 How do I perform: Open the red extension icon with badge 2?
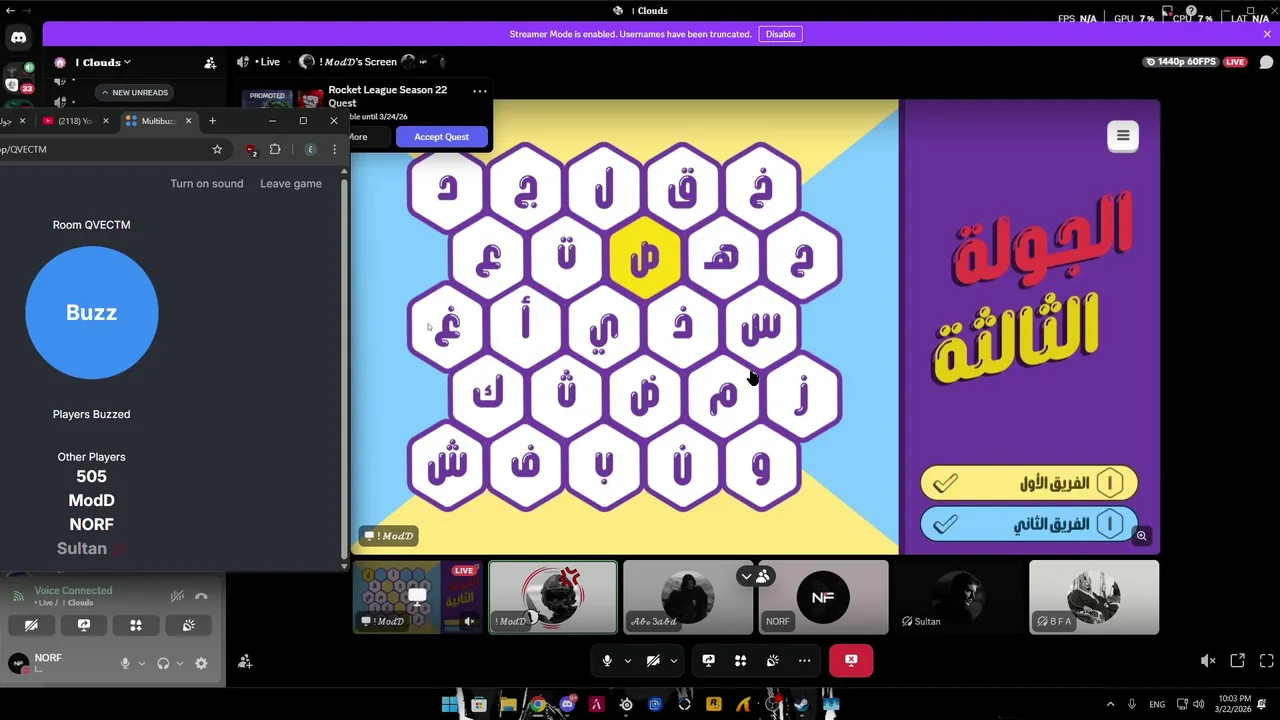click(251, 149)
